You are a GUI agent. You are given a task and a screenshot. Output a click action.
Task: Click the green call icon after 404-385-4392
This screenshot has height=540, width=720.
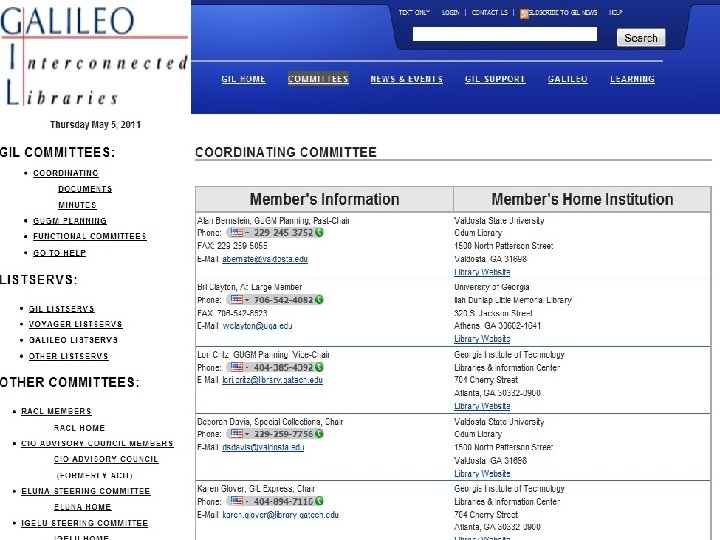point(319,367)
